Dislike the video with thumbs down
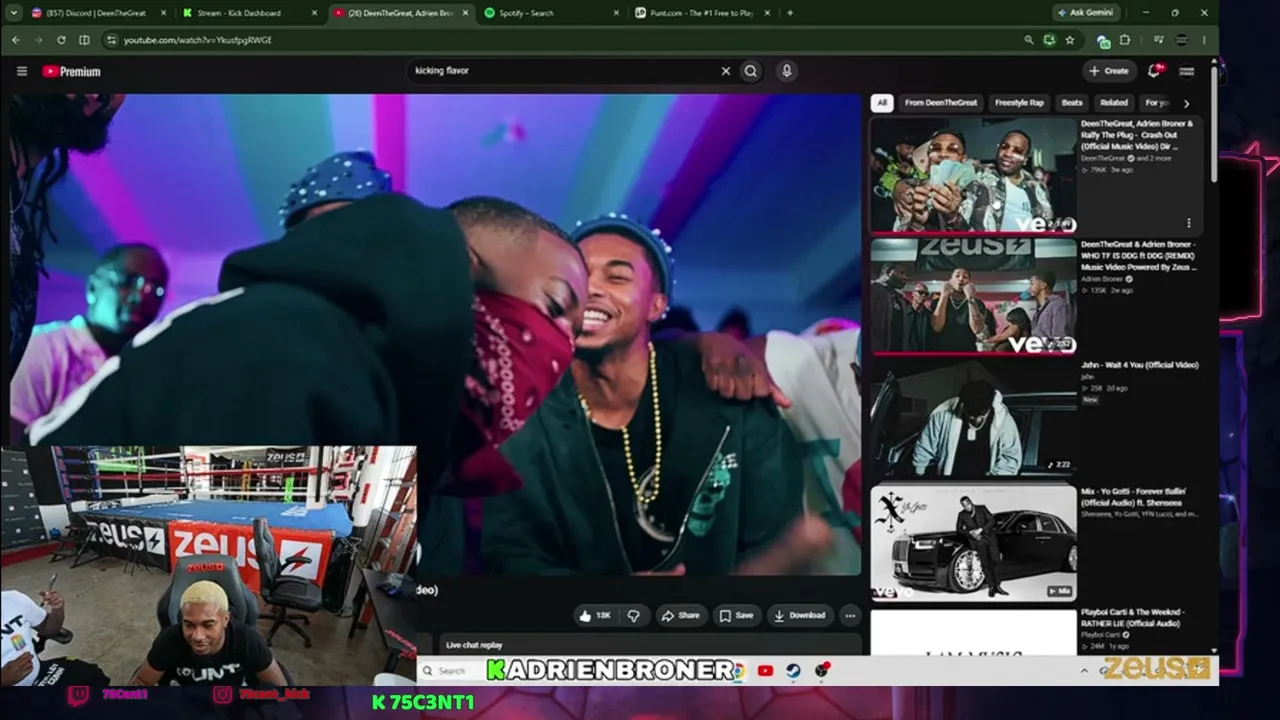 tap(633, 615)
